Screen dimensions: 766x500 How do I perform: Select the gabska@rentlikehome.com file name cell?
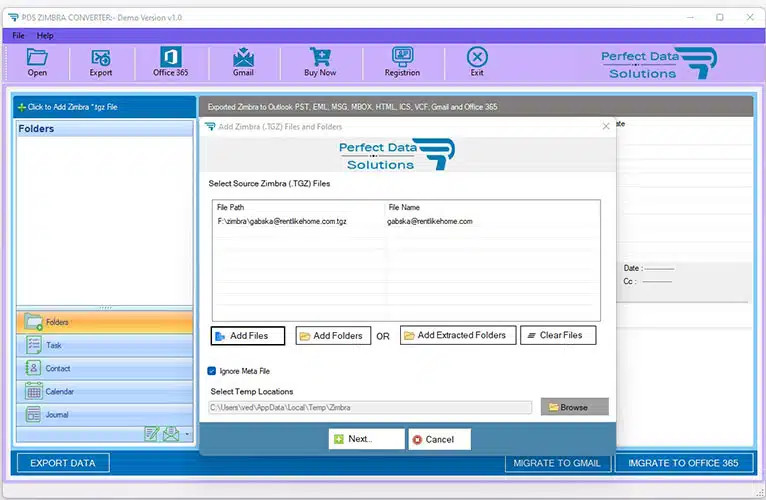pyautogui.click(x=430, y=221)
